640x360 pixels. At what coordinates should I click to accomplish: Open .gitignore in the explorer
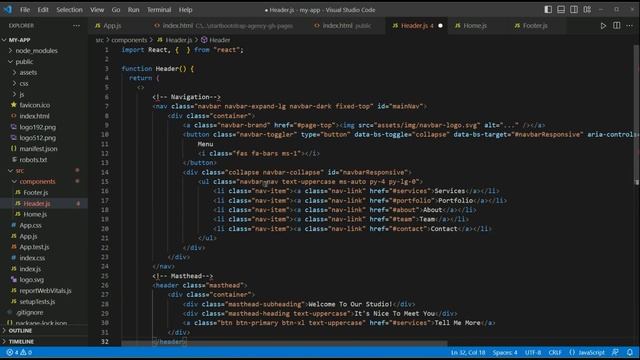(44, 313)
